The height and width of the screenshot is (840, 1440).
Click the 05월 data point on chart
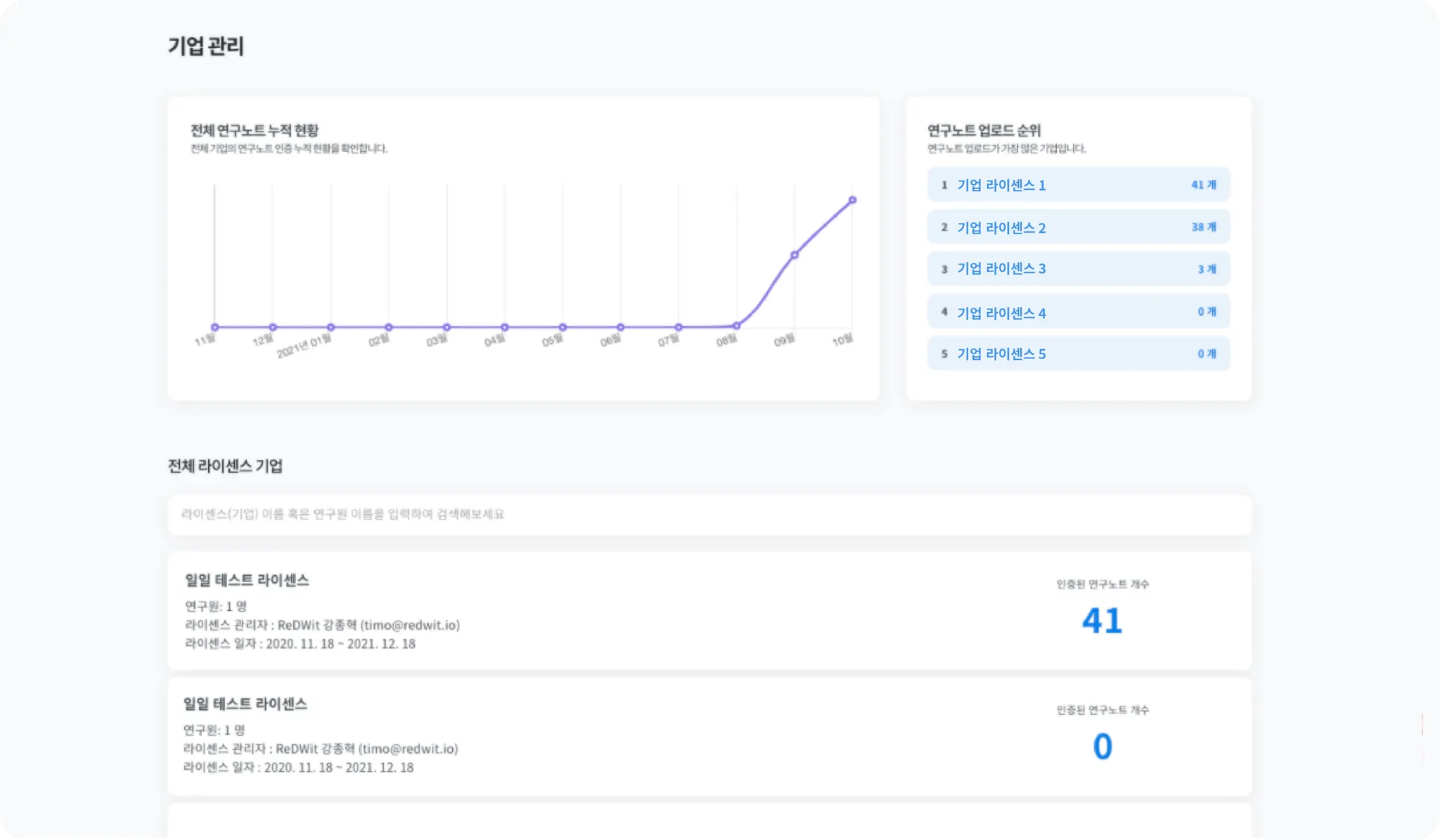coord(562,327)
